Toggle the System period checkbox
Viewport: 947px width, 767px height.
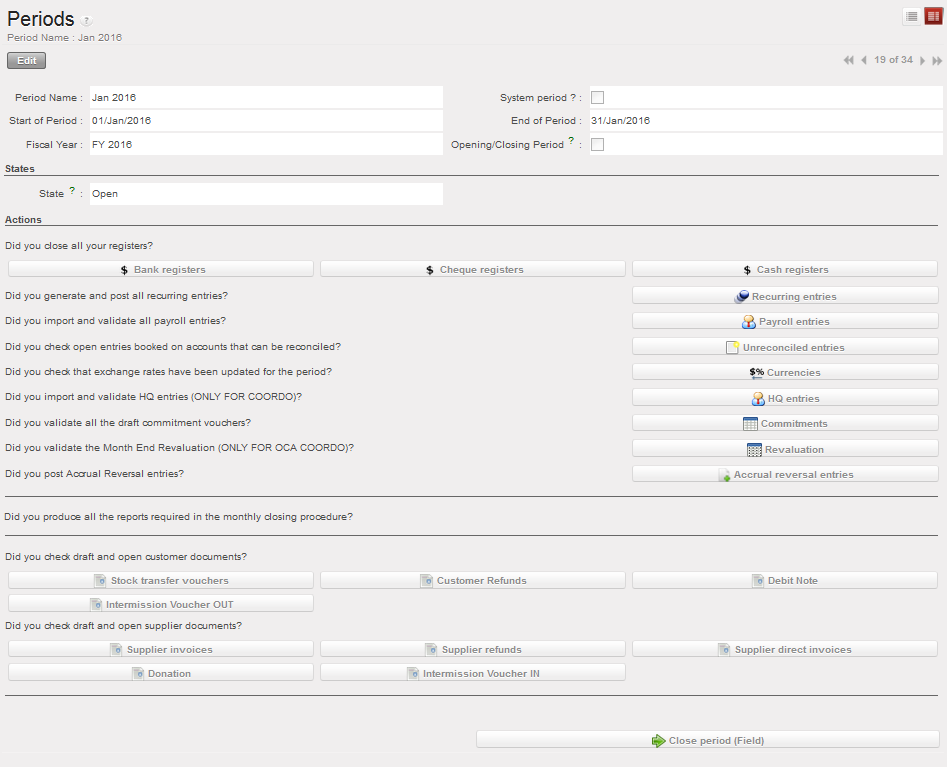tap(598, 98)
